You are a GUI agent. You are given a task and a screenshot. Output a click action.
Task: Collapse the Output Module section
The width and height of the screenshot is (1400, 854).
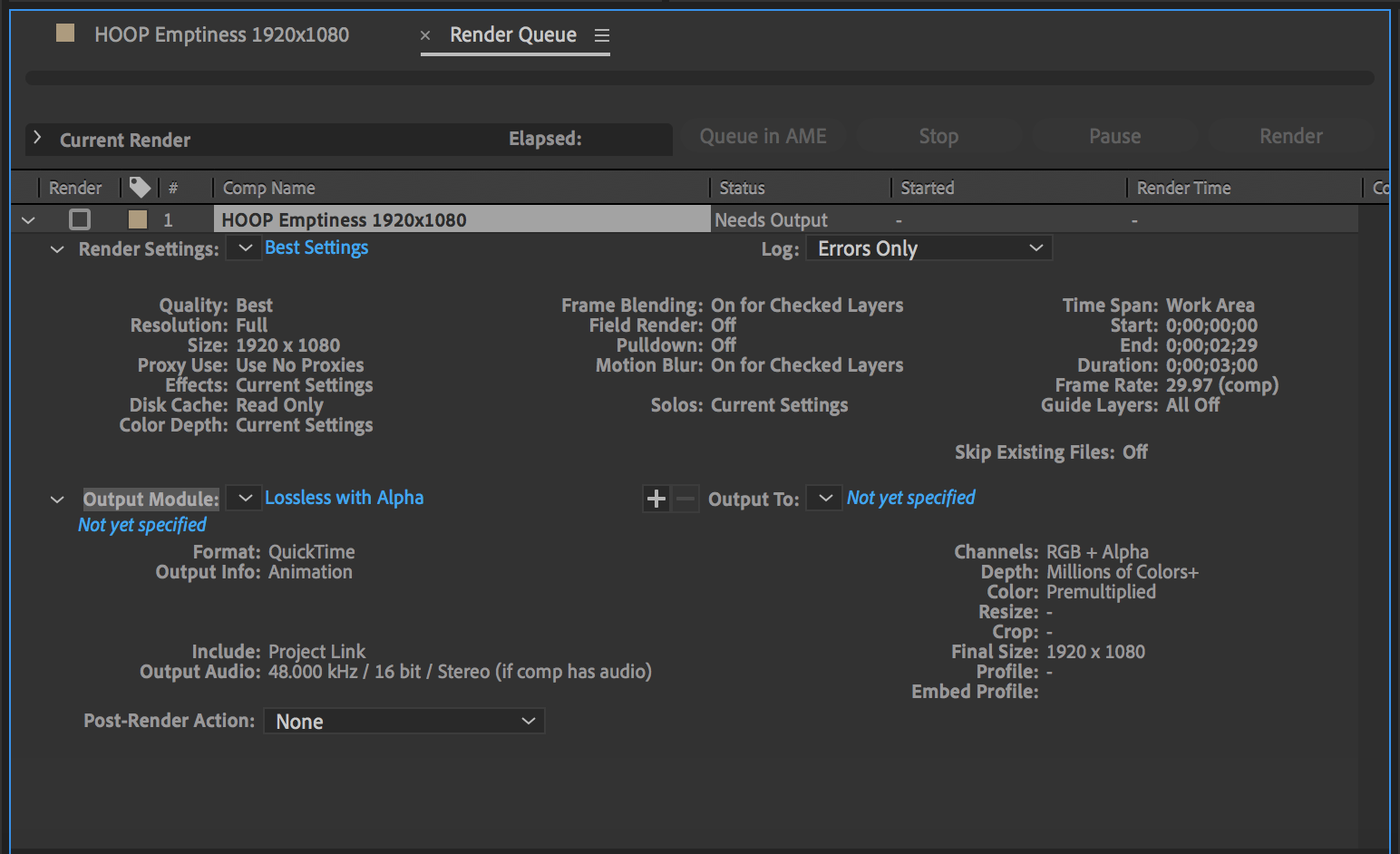coord(57,499)
